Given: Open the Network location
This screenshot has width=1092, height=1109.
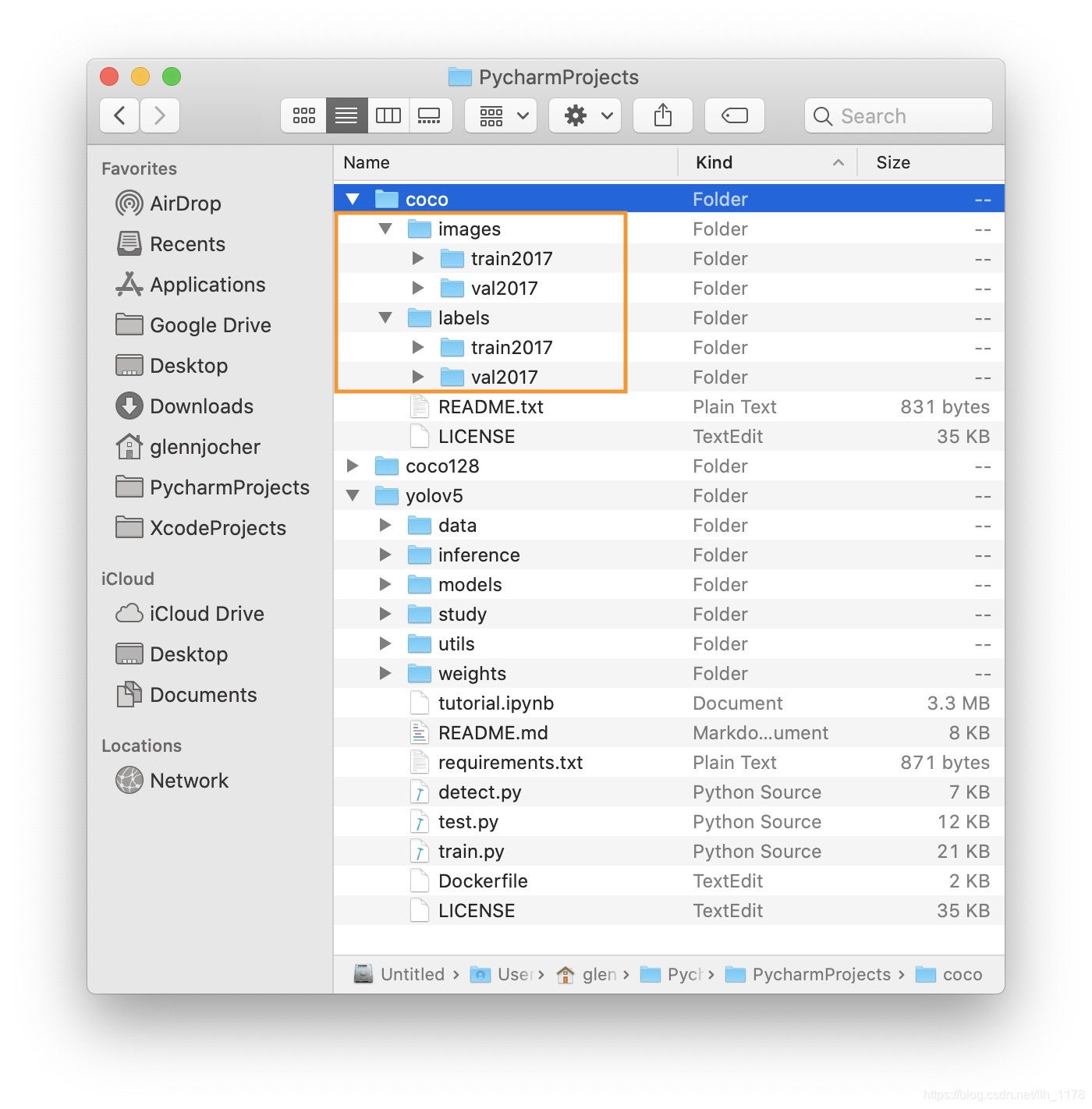Looking at the screenshot, I should 189,780.
